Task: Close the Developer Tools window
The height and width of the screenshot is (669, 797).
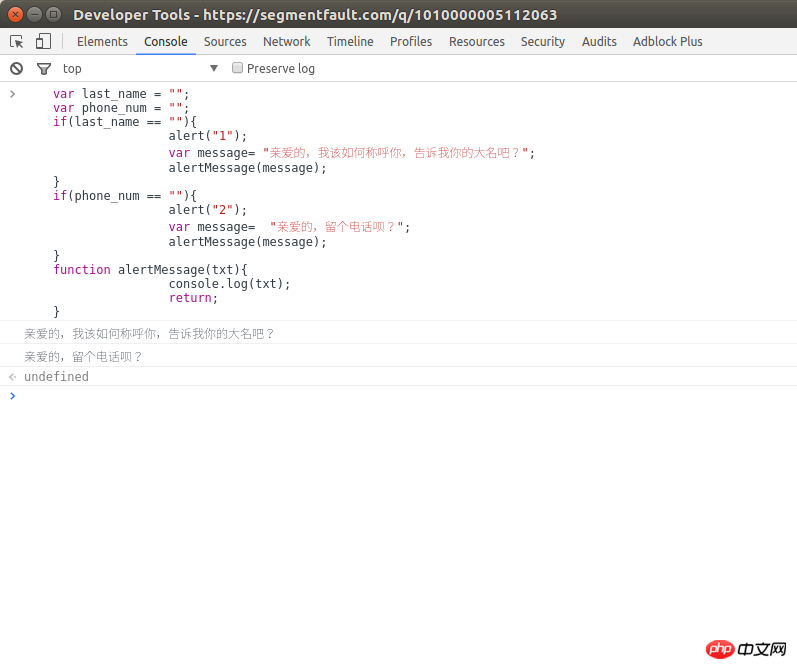Action: (x=16, y=14)
